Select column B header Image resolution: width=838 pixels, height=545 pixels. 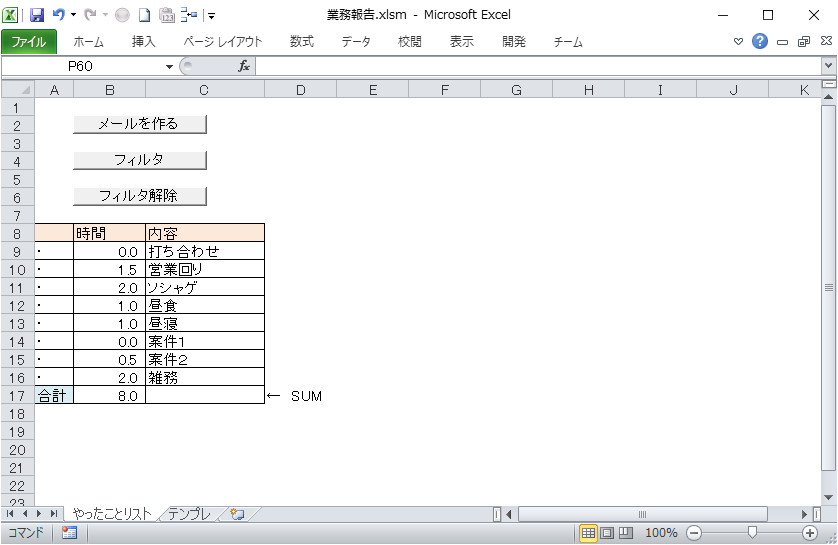coord(109,90)
